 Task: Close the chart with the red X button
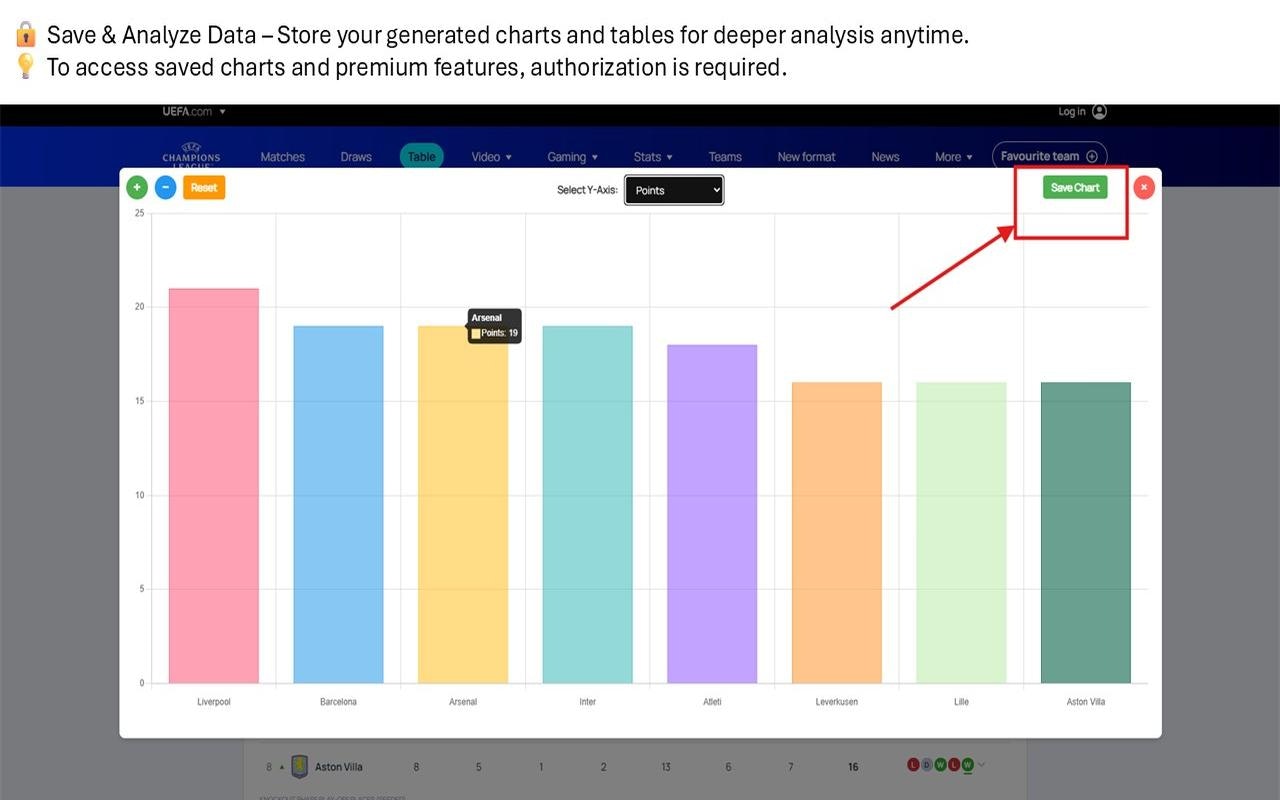point(1144,187)
